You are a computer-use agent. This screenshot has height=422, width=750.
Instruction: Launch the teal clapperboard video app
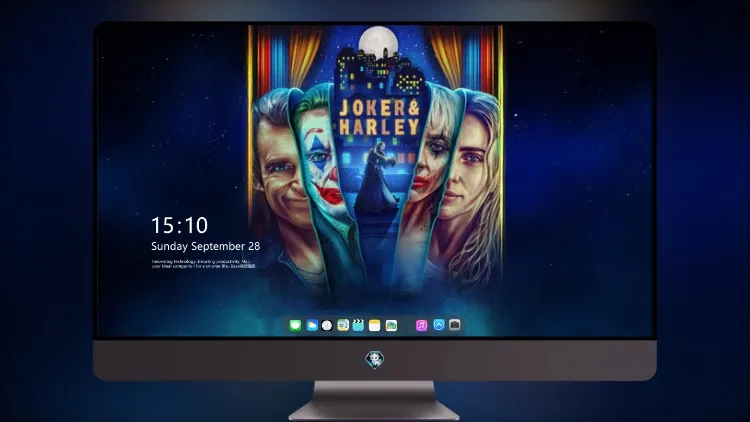click(x=358, y=326)
